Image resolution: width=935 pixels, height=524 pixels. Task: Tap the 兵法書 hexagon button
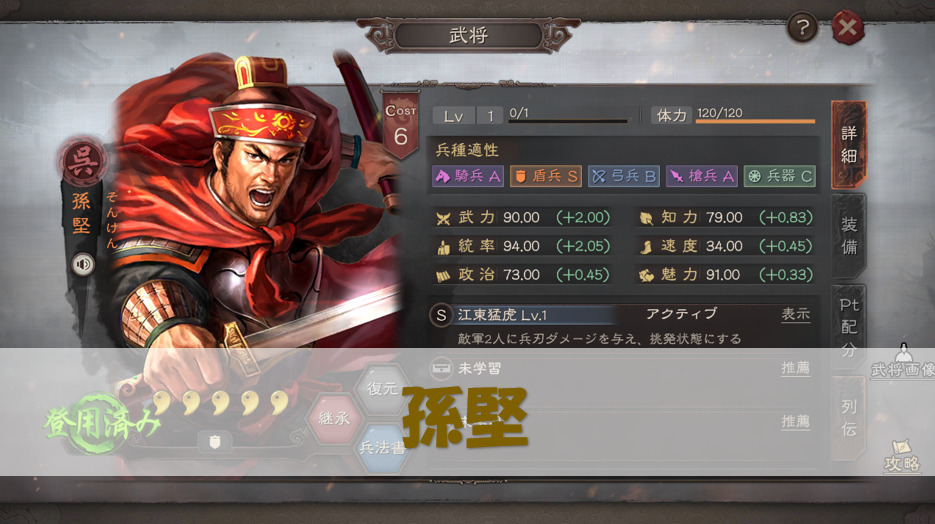tap(382, 448)
